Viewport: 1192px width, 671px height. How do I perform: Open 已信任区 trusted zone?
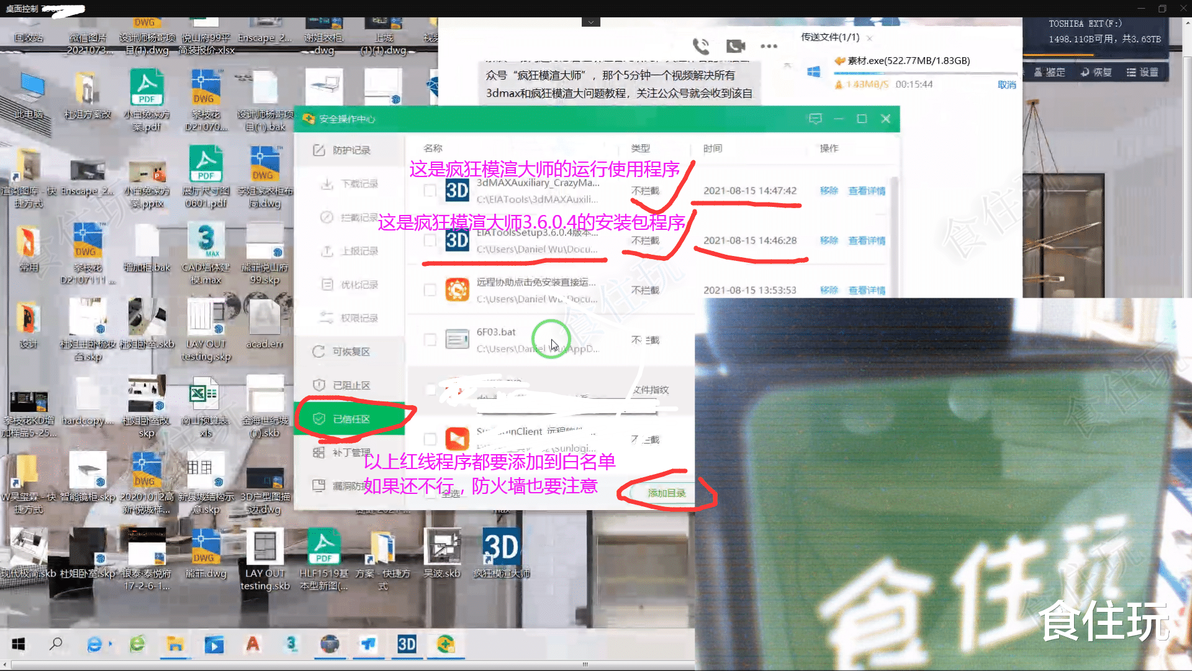pyautogui.click(x=350, y=419)
